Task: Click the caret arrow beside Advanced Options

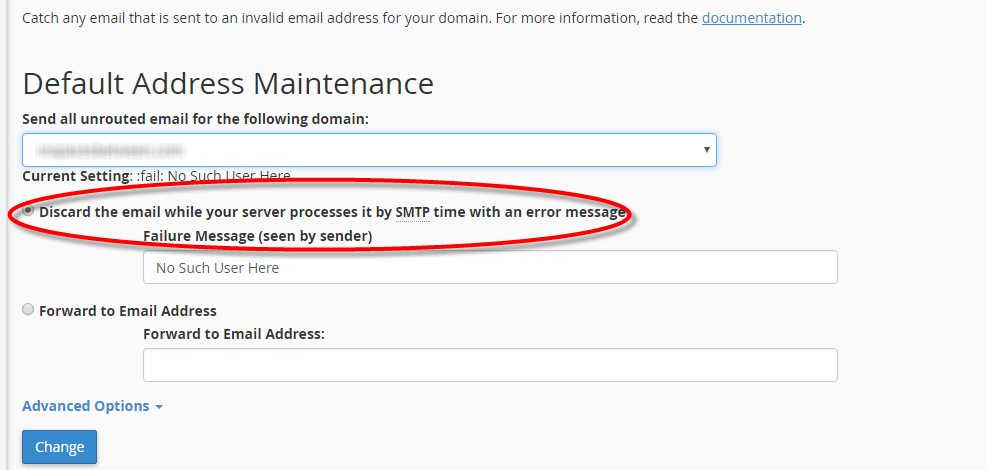Action: [x=159, y=407]
